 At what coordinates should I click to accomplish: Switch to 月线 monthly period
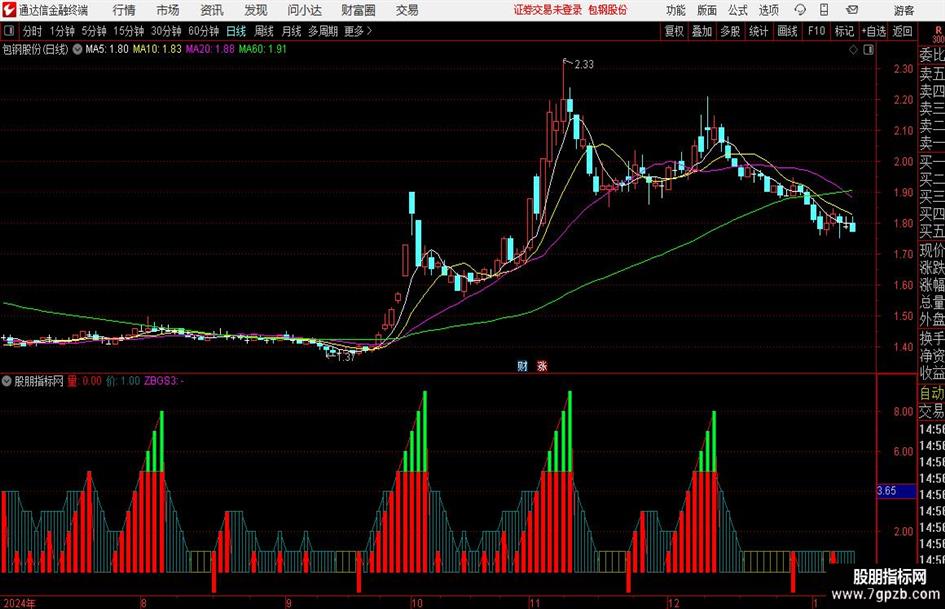pos(291,31)
